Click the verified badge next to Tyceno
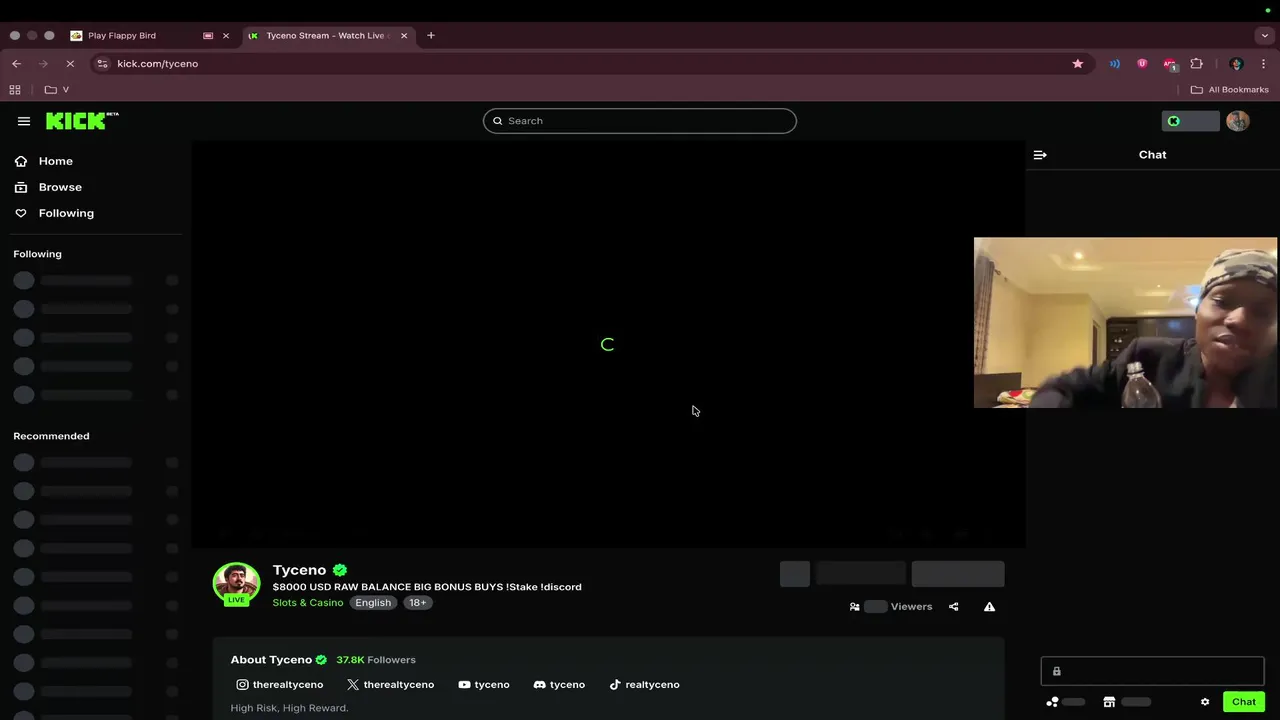Image resolution: width=1280 pixels, height=720 pixels. click(x=340, y=570)
